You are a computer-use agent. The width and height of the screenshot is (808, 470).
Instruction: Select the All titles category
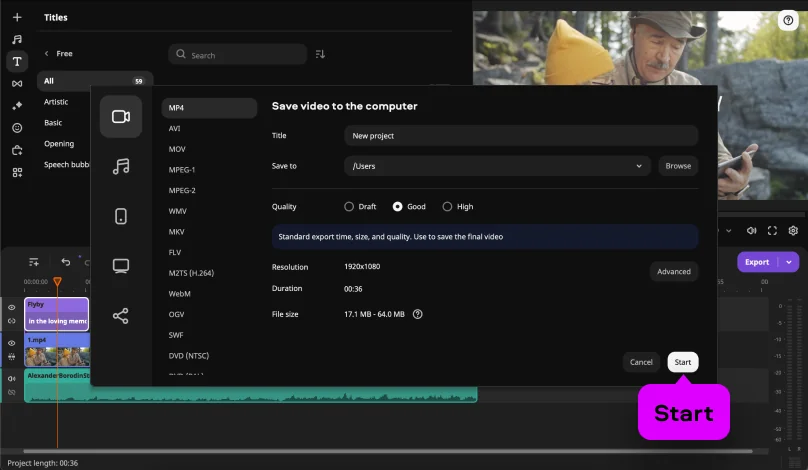(x=95, y=81)
